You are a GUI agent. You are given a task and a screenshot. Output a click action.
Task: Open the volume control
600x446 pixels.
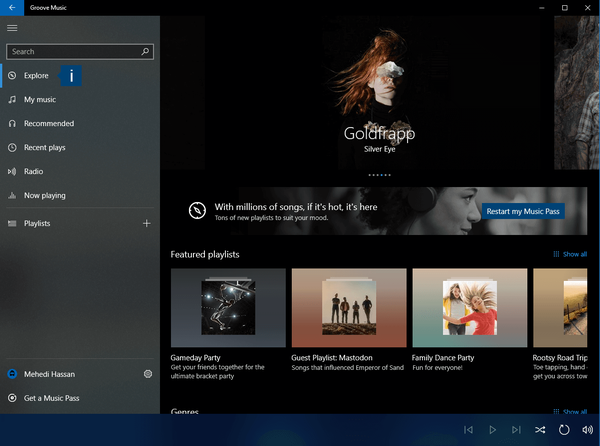click(587, 430)
